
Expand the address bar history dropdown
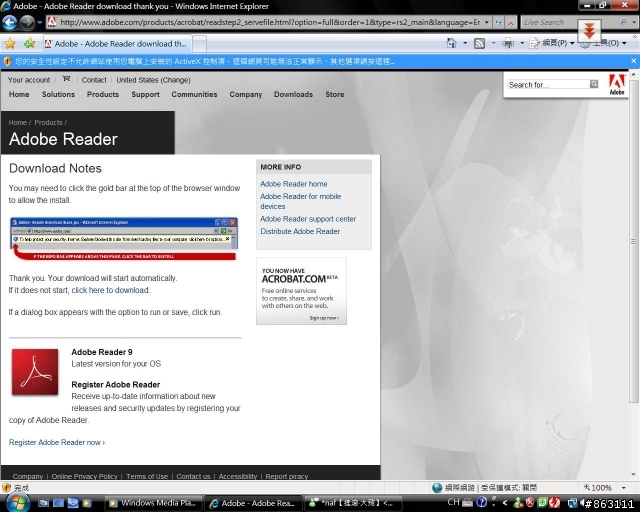click(x=487, y=22)
